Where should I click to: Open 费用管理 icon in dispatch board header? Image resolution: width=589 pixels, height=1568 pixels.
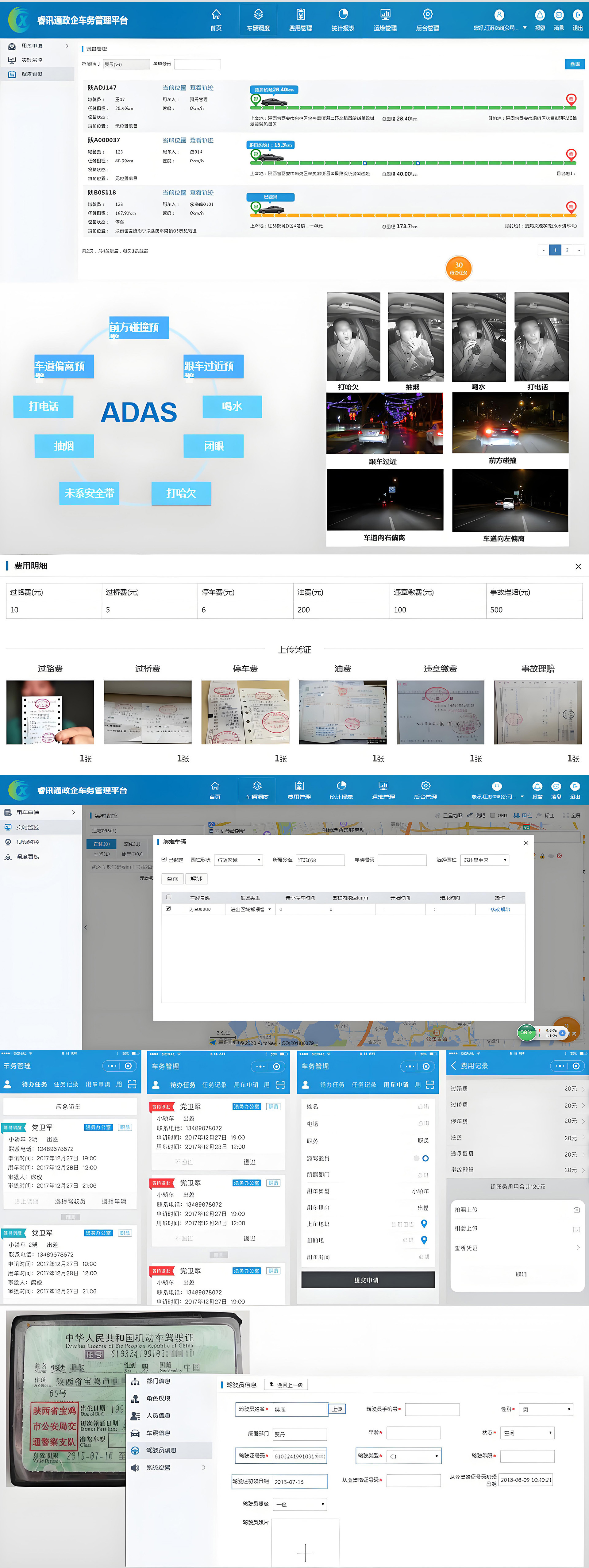click(x=301, y=15)
